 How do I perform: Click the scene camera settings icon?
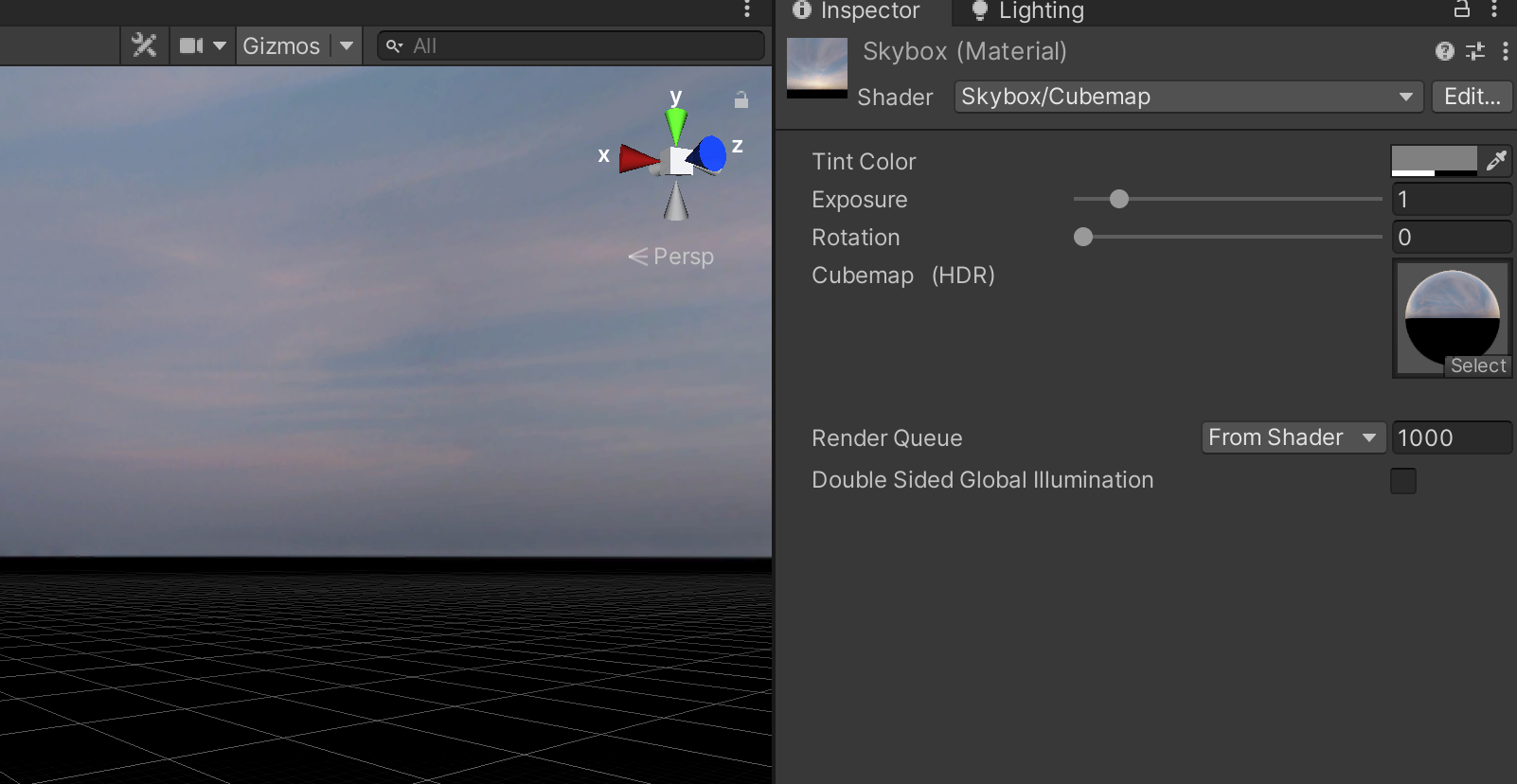click(x=192, y=45)
